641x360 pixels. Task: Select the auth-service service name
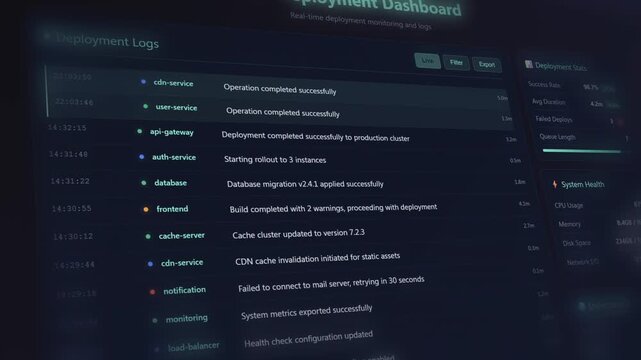coord(174,157)
